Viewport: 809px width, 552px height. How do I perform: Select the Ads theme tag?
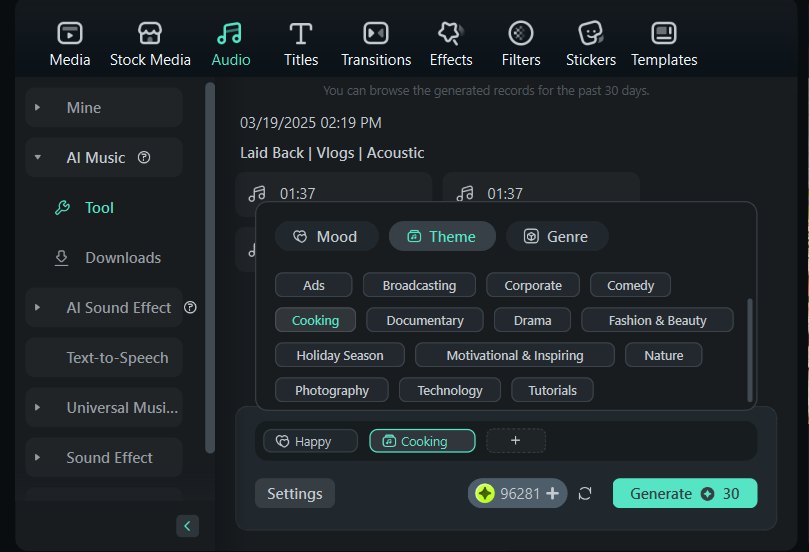point(314,285)
